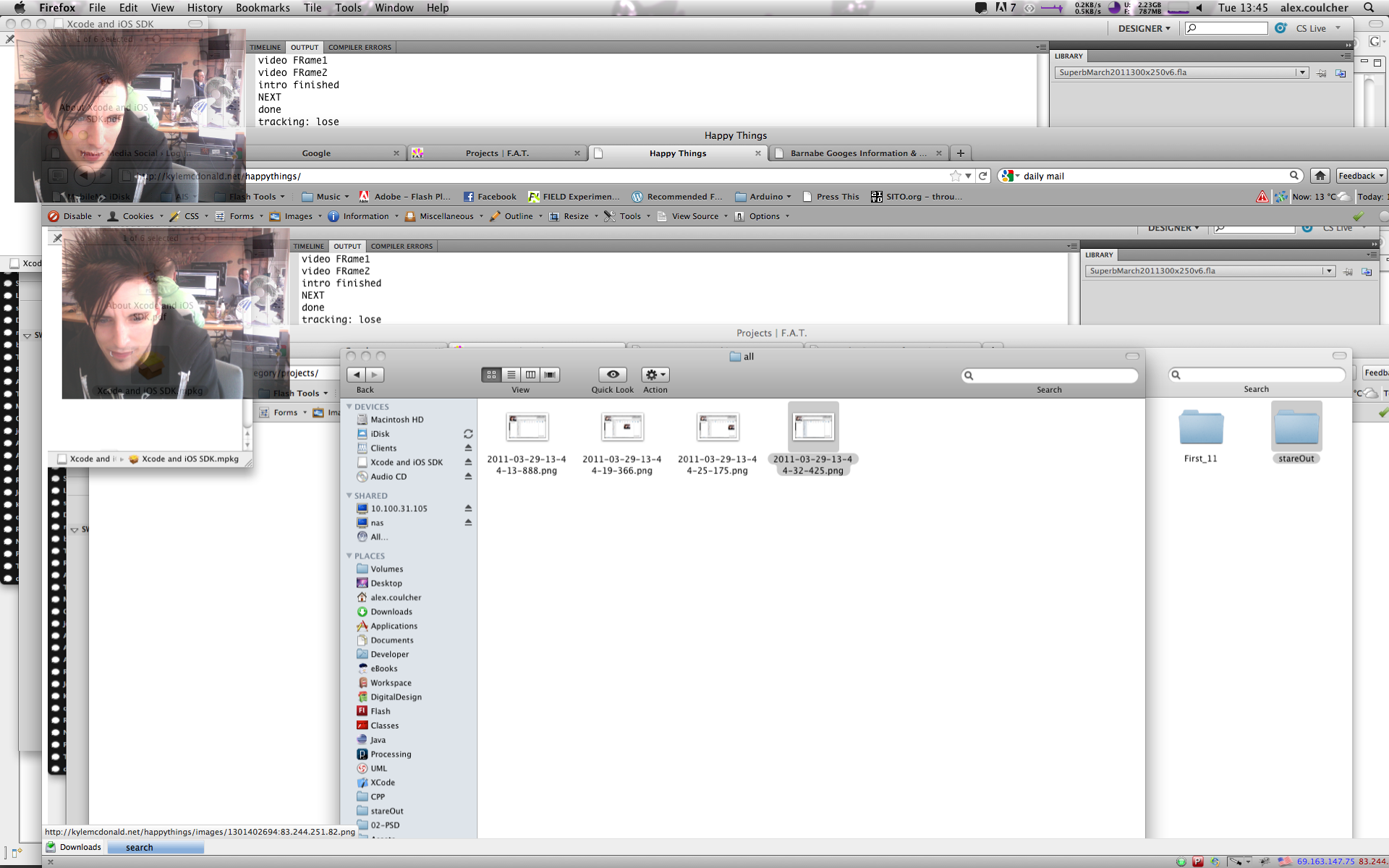The height and width of the screenshot is (868, 1389).
Task: Click the Feedback button
Action: click(x=1361, y=176)
